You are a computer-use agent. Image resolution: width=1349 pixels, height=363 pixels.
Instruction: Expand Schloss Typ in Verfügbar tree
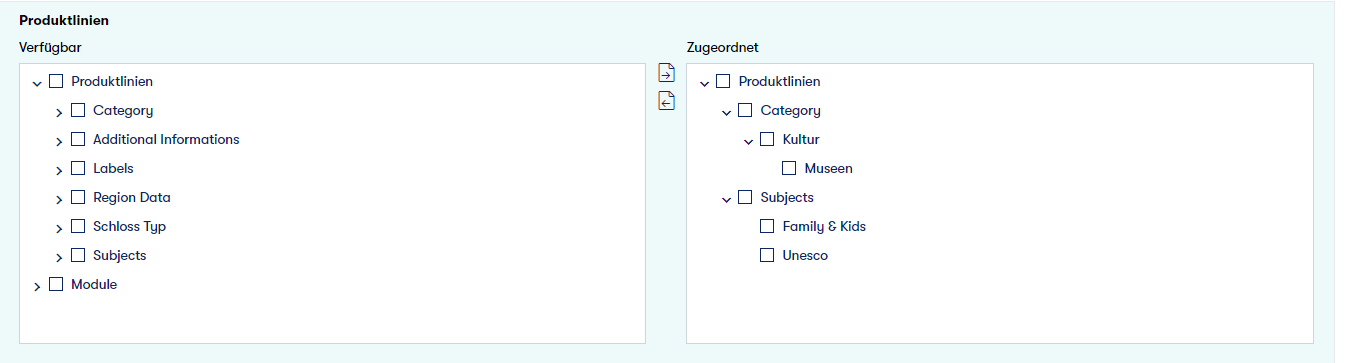click(59, 228)
